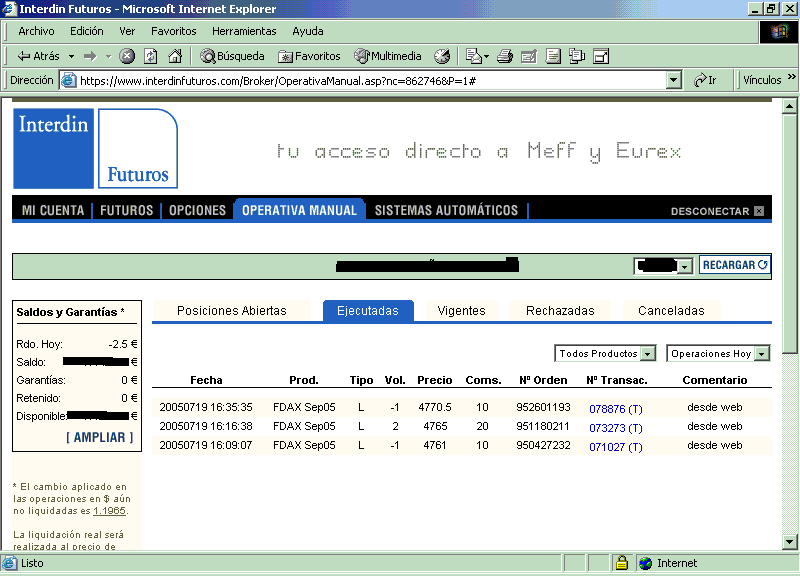Click the Edit page toolbar icon
800x576 pixels.
click(x=529, y=56)
